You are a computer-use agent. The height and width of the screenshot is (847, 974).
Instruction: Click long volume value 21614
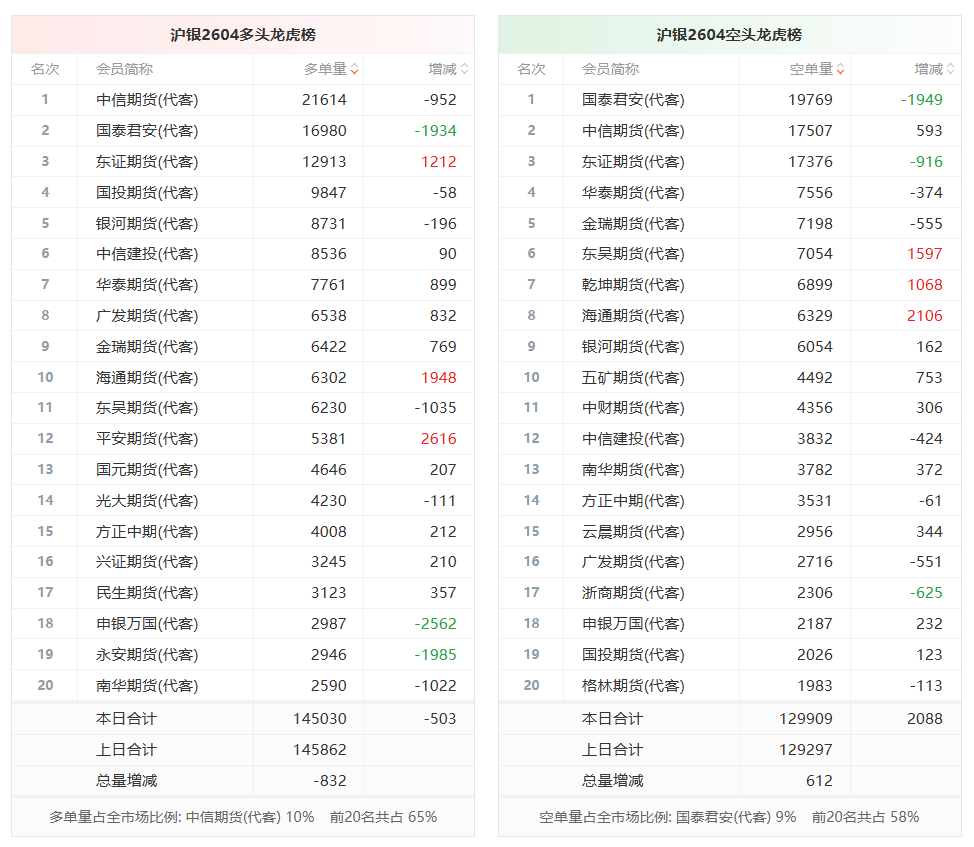point(324,100)
